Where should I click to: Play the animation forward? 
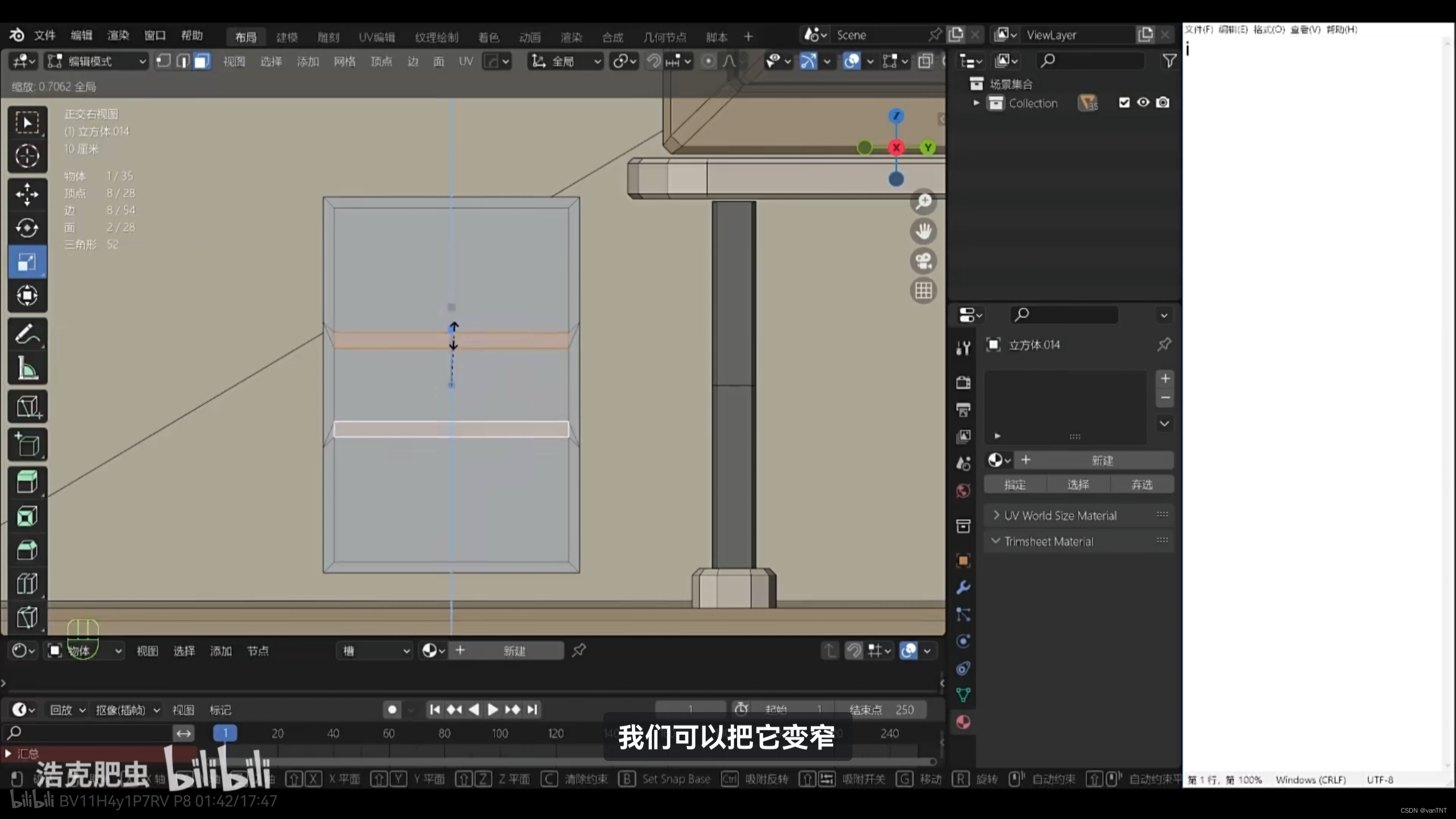coord(493,709)
